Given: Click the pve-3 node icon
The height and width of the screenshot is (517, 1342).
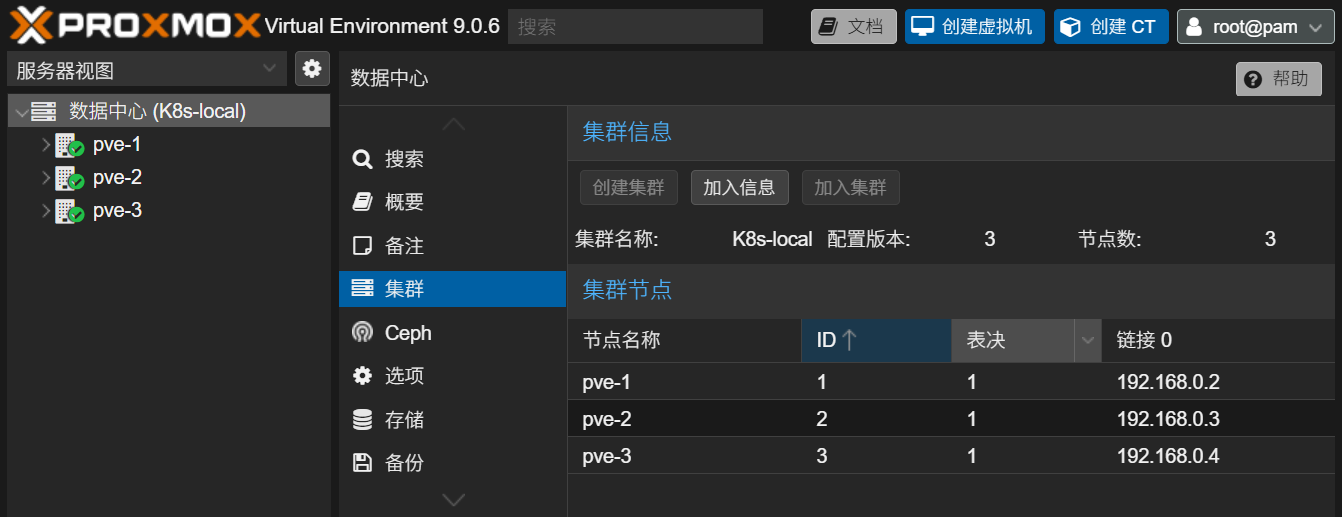Looking at the screenshot, I should 68,212.
